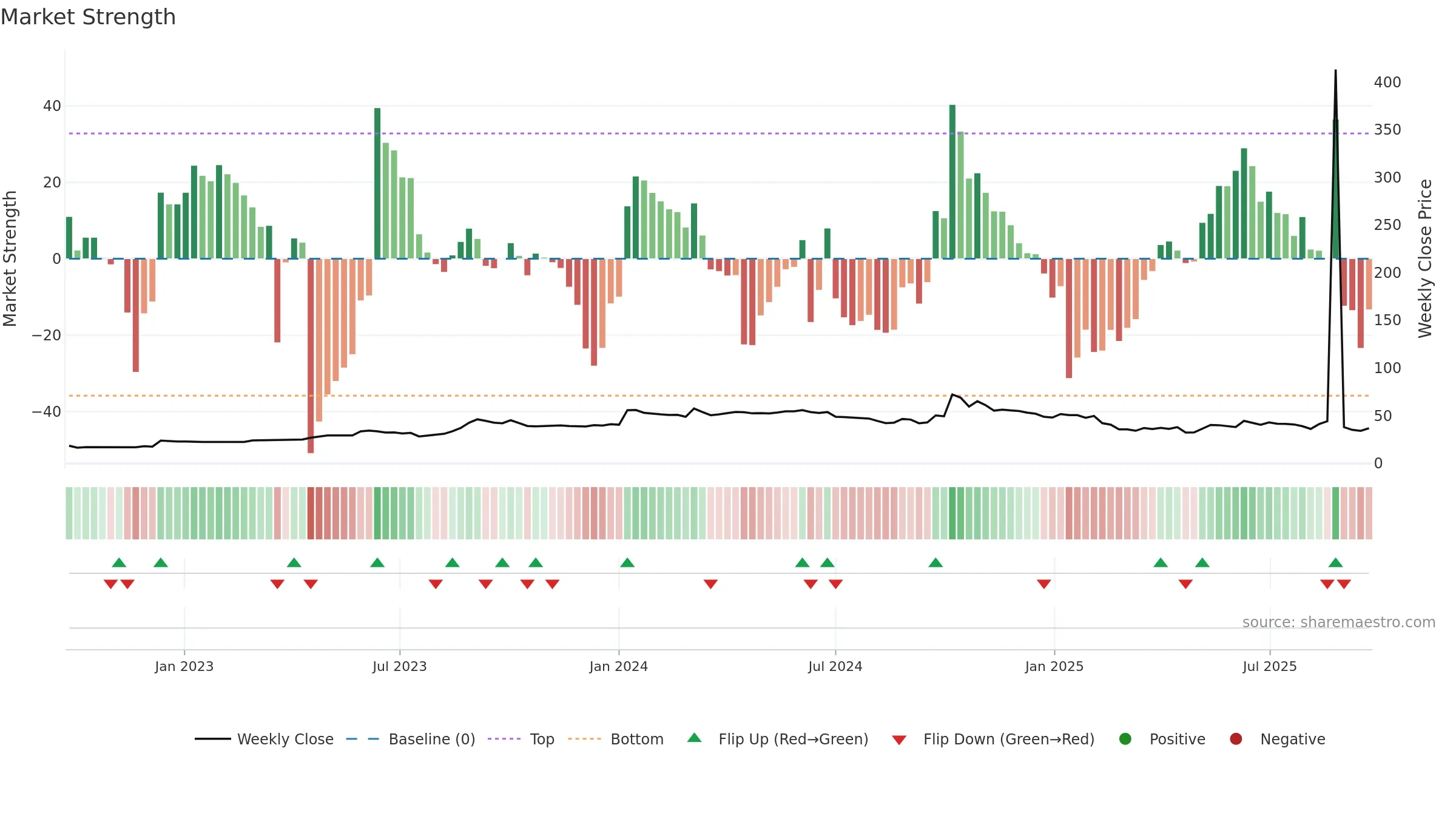Click the Jul 2025 axis label
Screen dimensions: 1456x819
tap(1270, 666)
